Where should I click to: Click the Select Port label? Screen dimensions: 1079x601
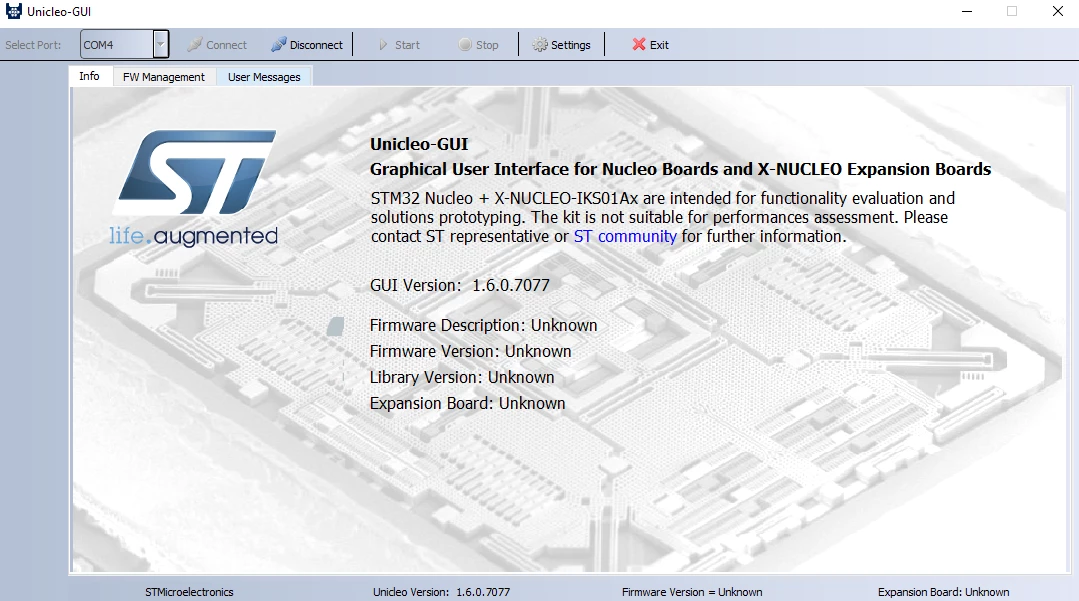tap(33, 45)
